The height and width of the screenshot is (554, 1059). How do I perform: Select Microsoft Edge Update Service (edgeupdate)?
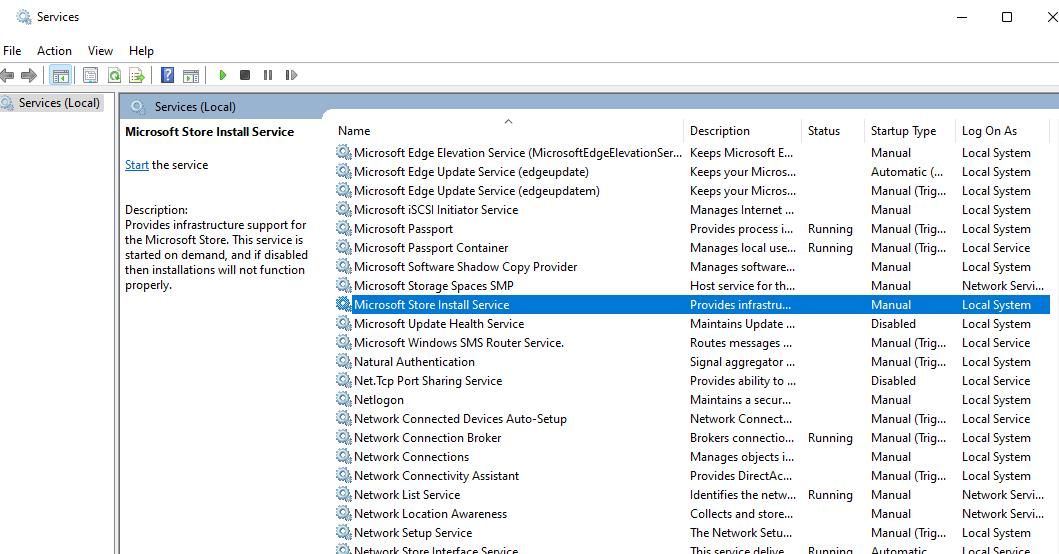[471, 172]
